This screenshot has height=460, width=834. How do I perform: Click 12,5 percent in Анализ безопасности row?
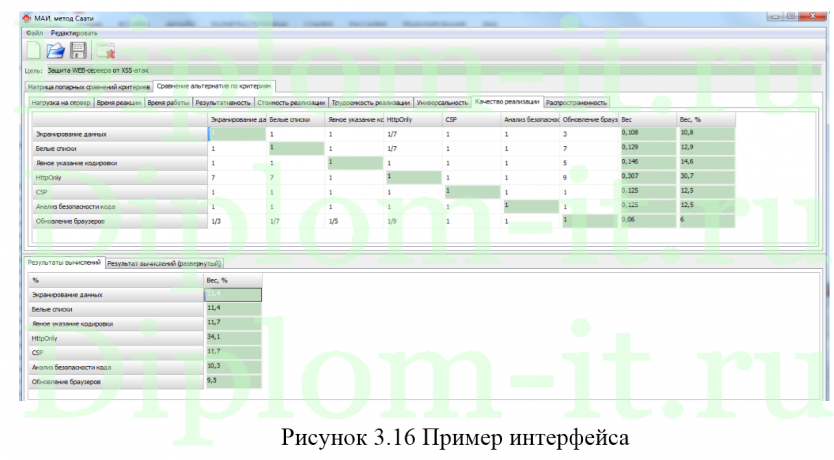pos(706,206)
